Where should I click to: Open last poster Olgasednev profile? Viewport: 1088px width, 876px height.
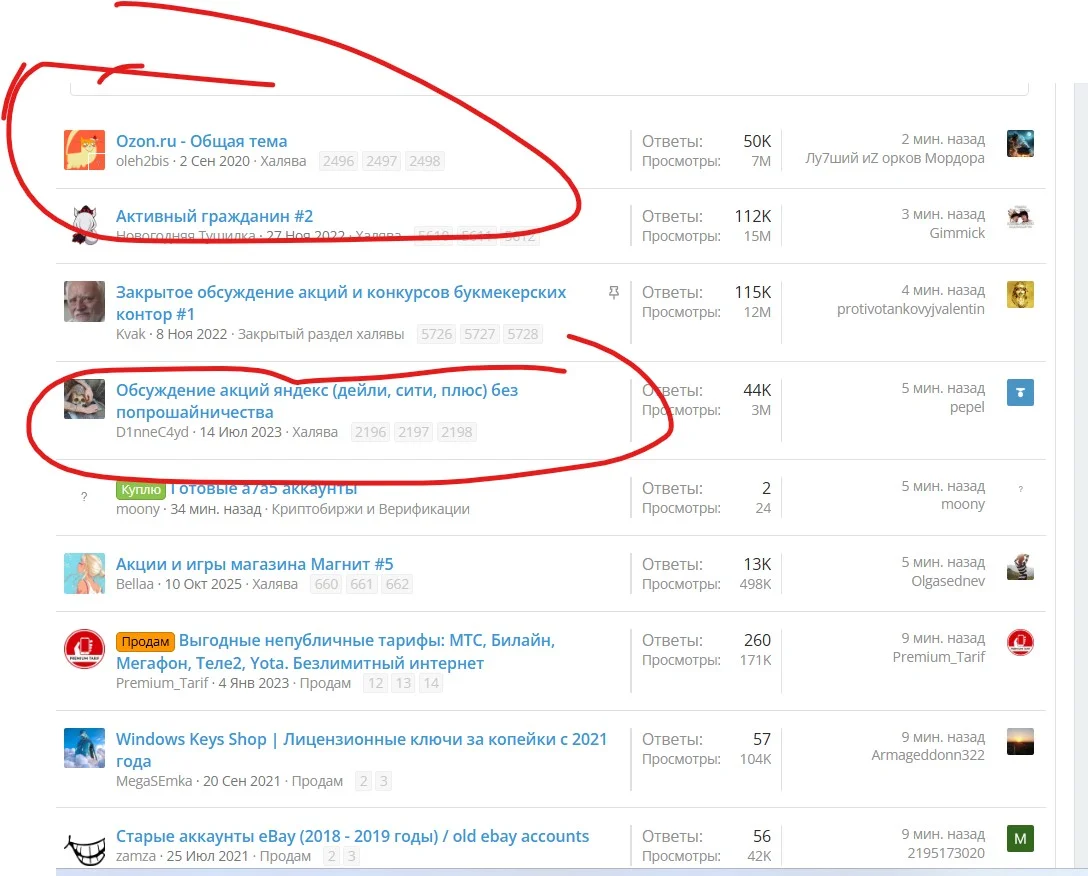pos(948,581)
